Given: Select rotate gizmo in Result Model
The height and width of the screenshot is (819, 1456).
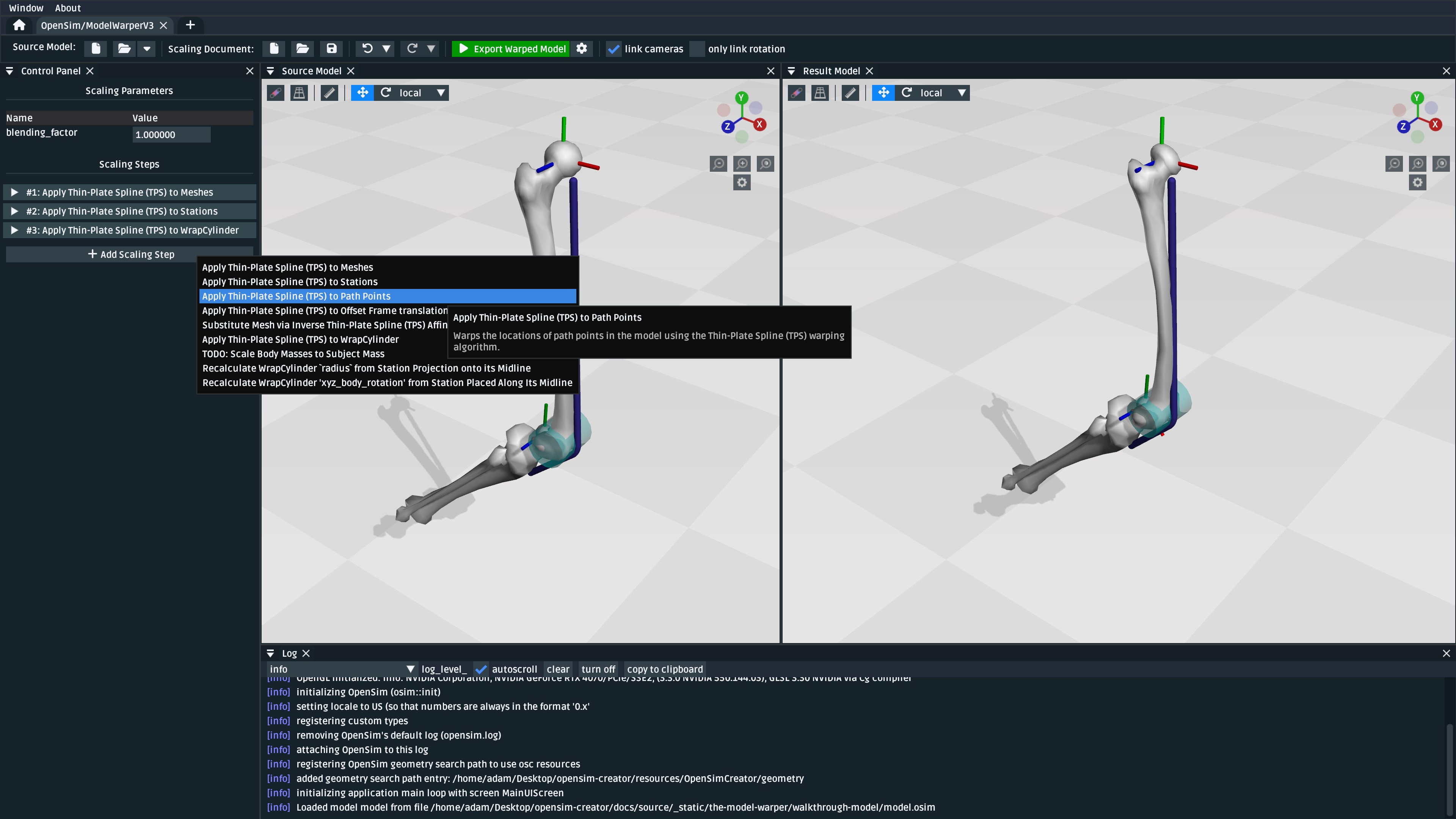Looking at the screenshot, I should point(907,93).
